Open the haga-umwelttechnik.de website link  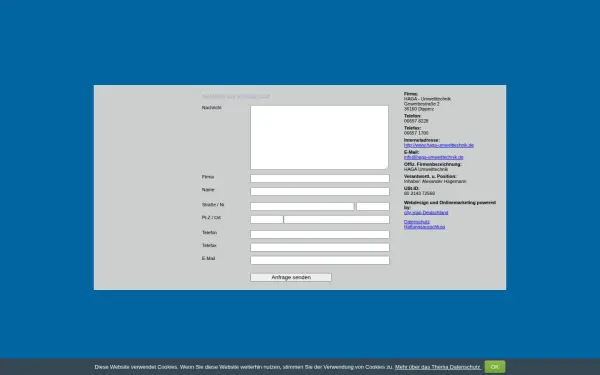(439, 145)
